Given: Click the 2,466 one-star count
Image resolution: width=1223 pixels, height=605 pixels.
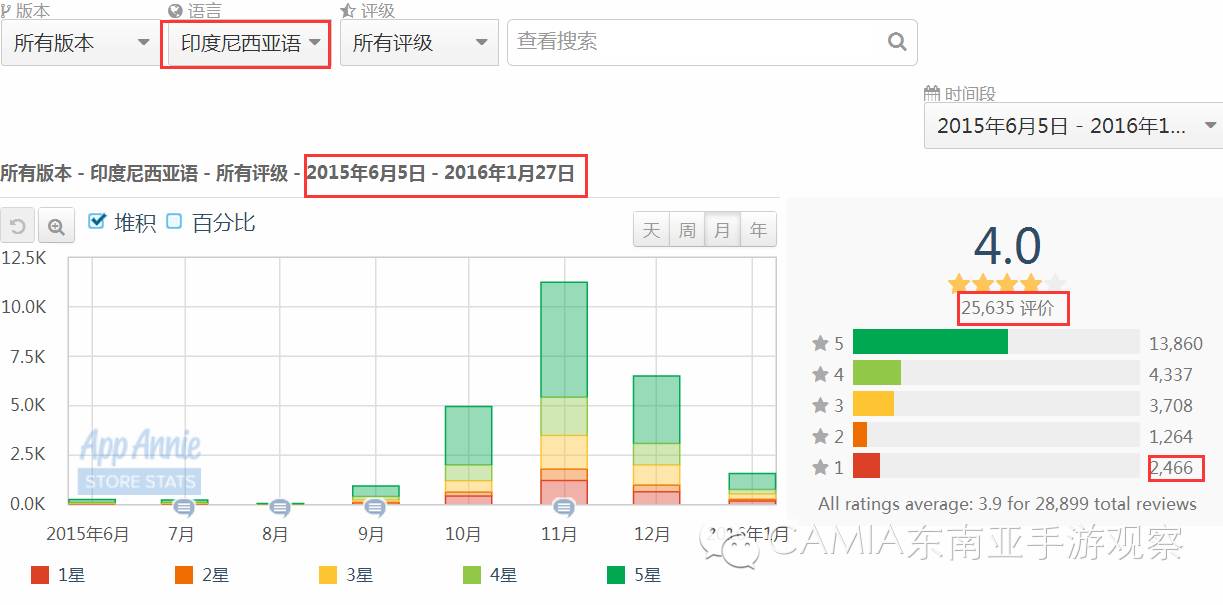Looking at the screenshot, I should click(1171, 467).
